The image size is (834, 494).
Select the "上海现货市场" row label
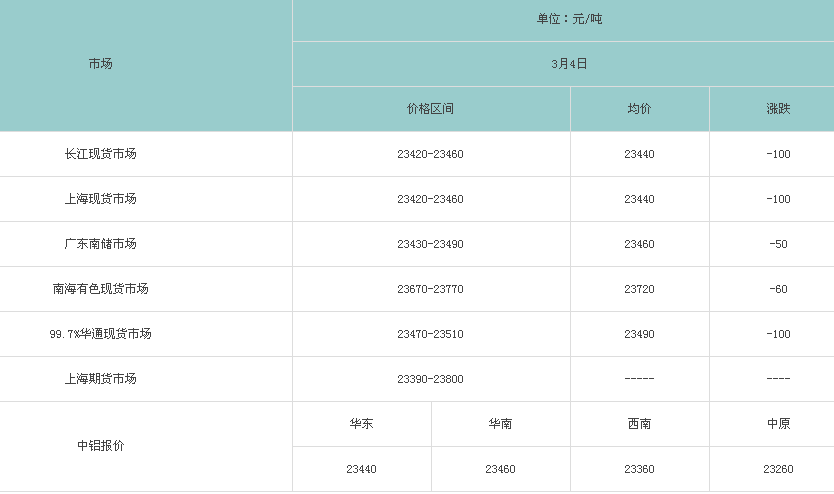pos(100,199)
